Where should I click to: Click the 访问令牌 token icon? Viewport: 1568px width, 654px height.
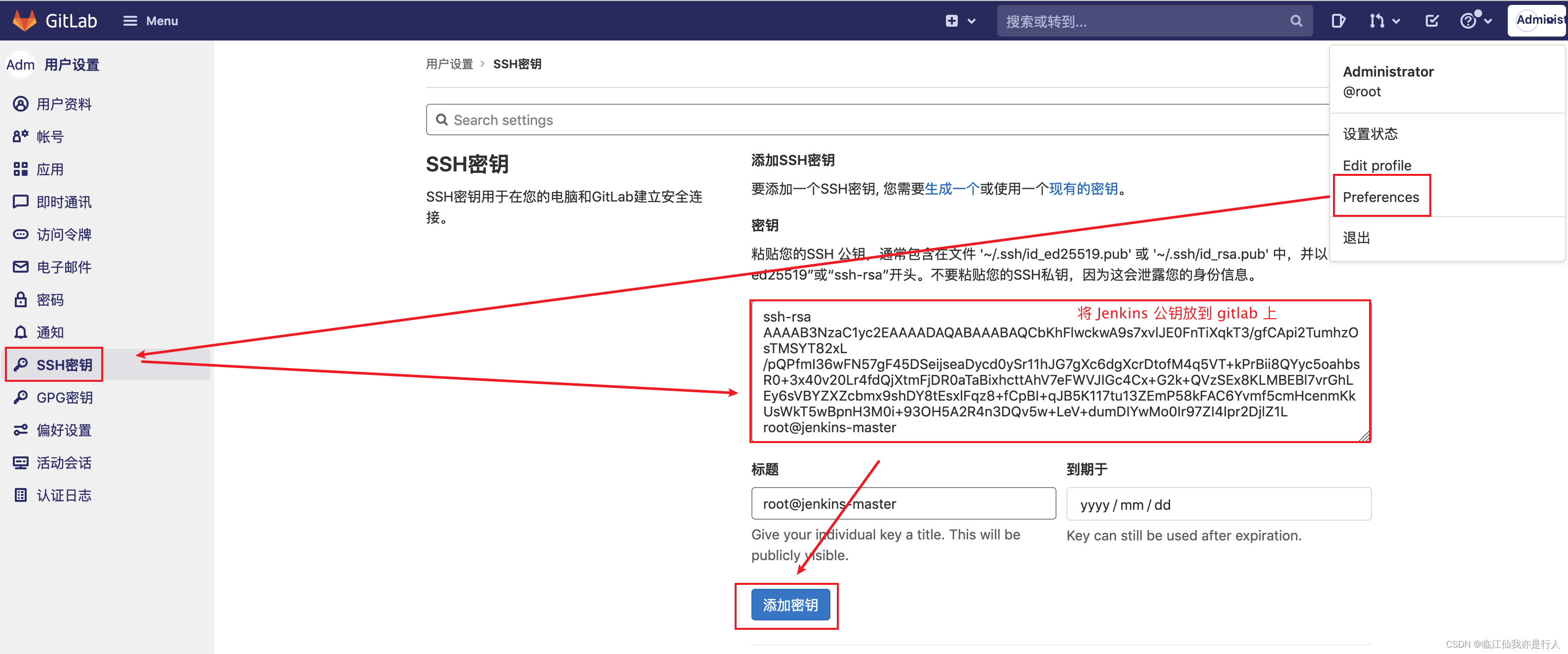pyautogui.click(x=21, y=235)
